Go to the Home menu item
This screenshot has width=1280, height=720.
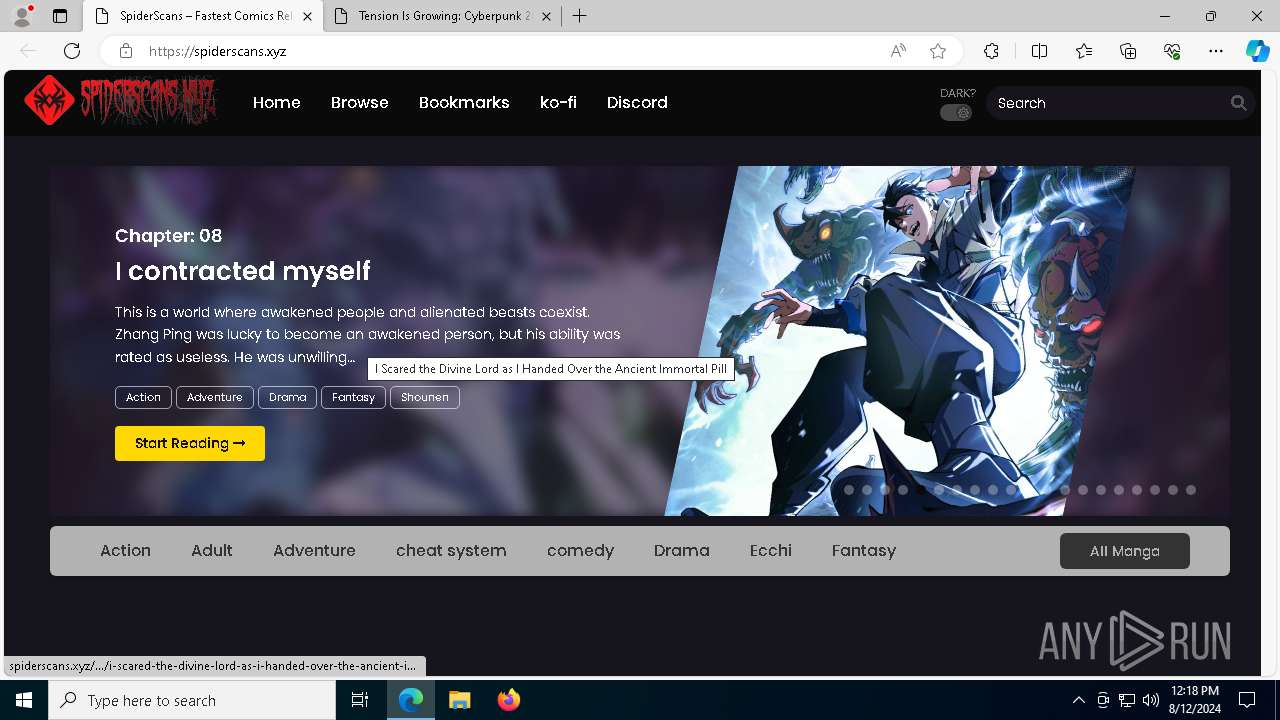tap(277, 102)
